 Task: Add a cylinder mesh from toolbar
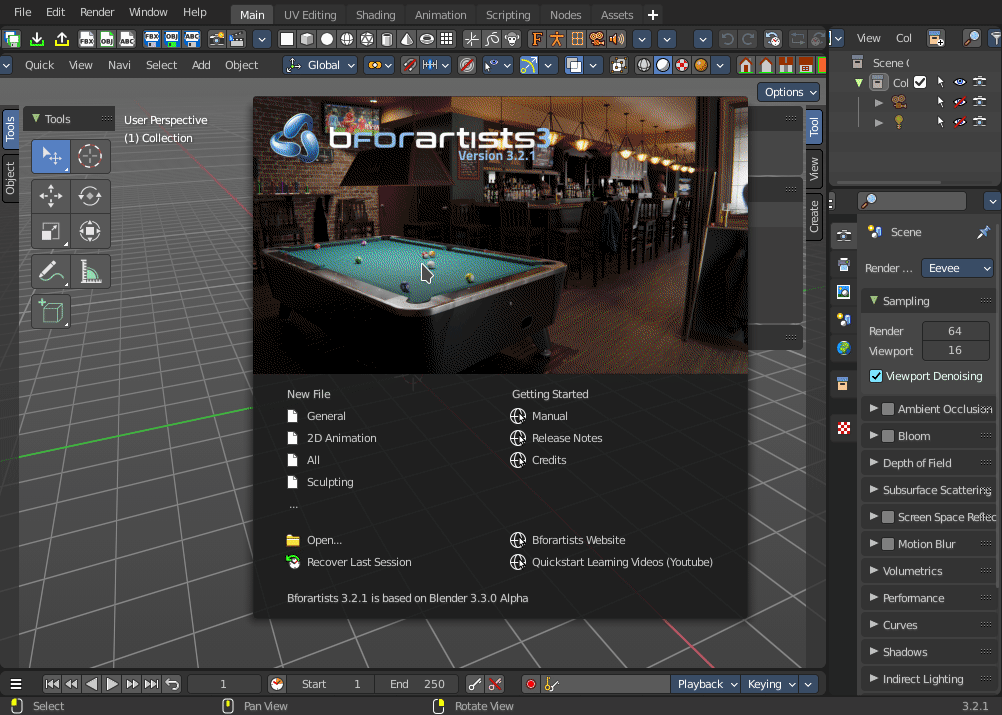[x=387, y=39]
